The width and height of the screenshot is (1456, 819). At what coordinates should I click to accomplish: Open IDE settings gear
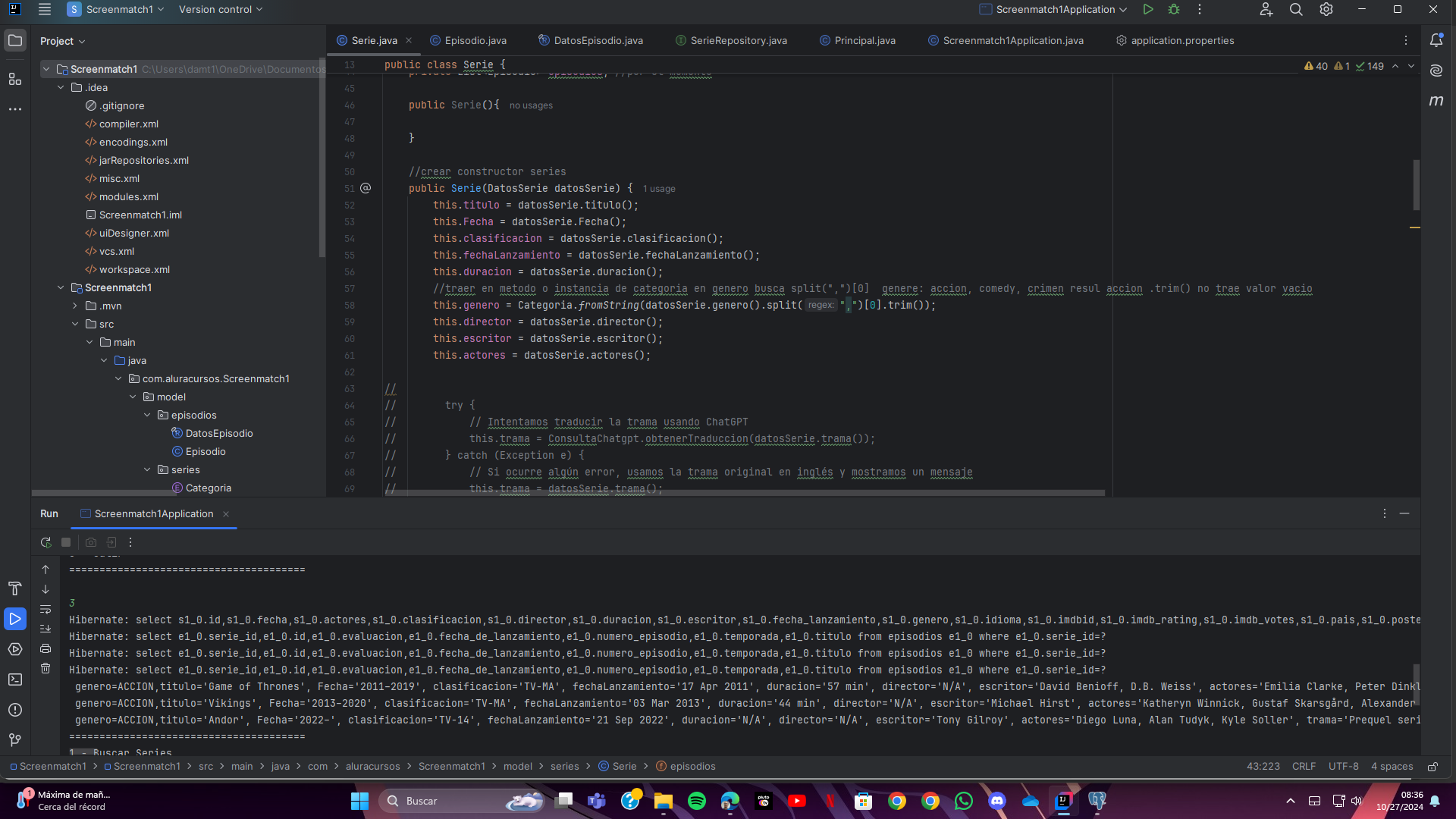tap(1326, 9)
